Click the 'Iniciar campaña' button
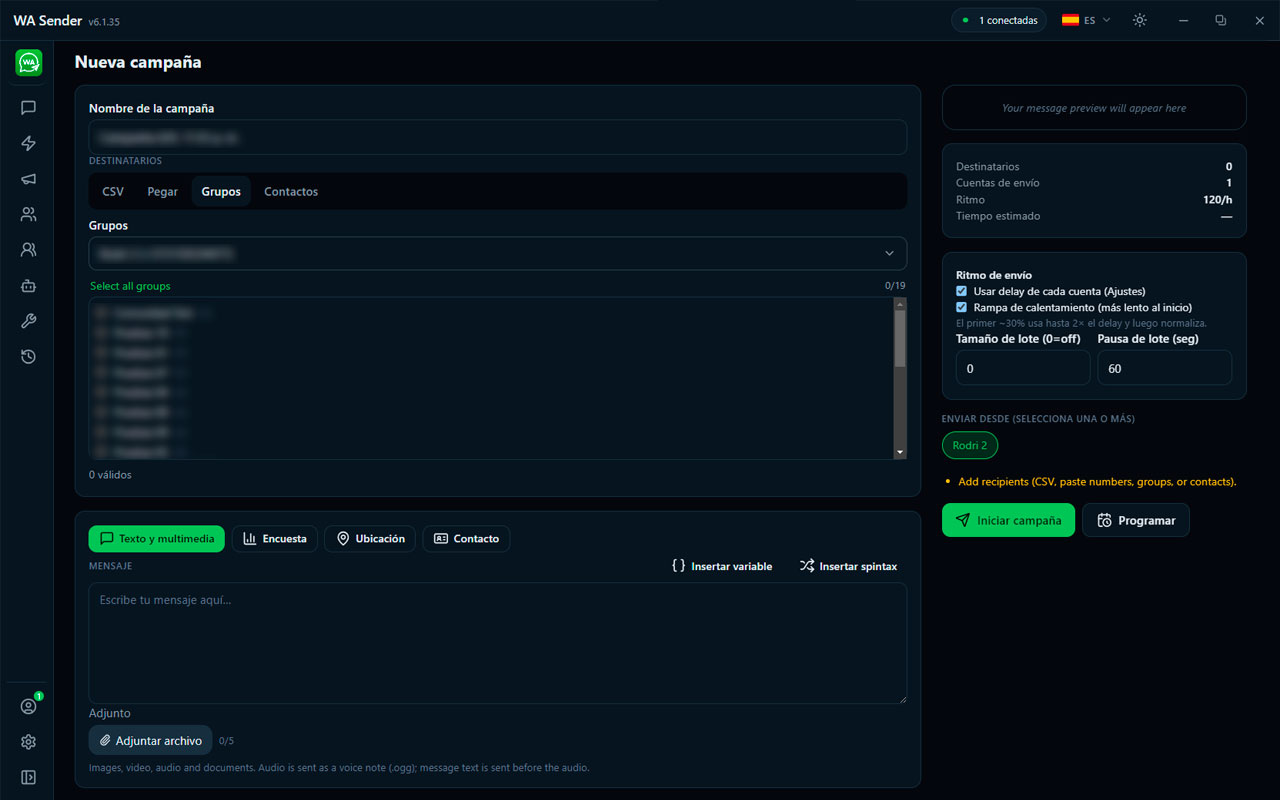Screen dimensions: 1280x800 1008,520
